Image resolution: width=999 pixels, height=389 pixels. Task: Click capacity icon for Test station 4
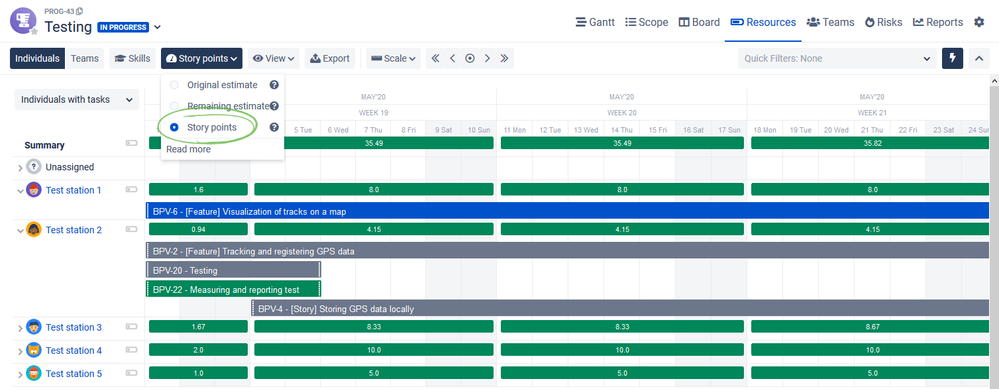click(x=131, y=350)
